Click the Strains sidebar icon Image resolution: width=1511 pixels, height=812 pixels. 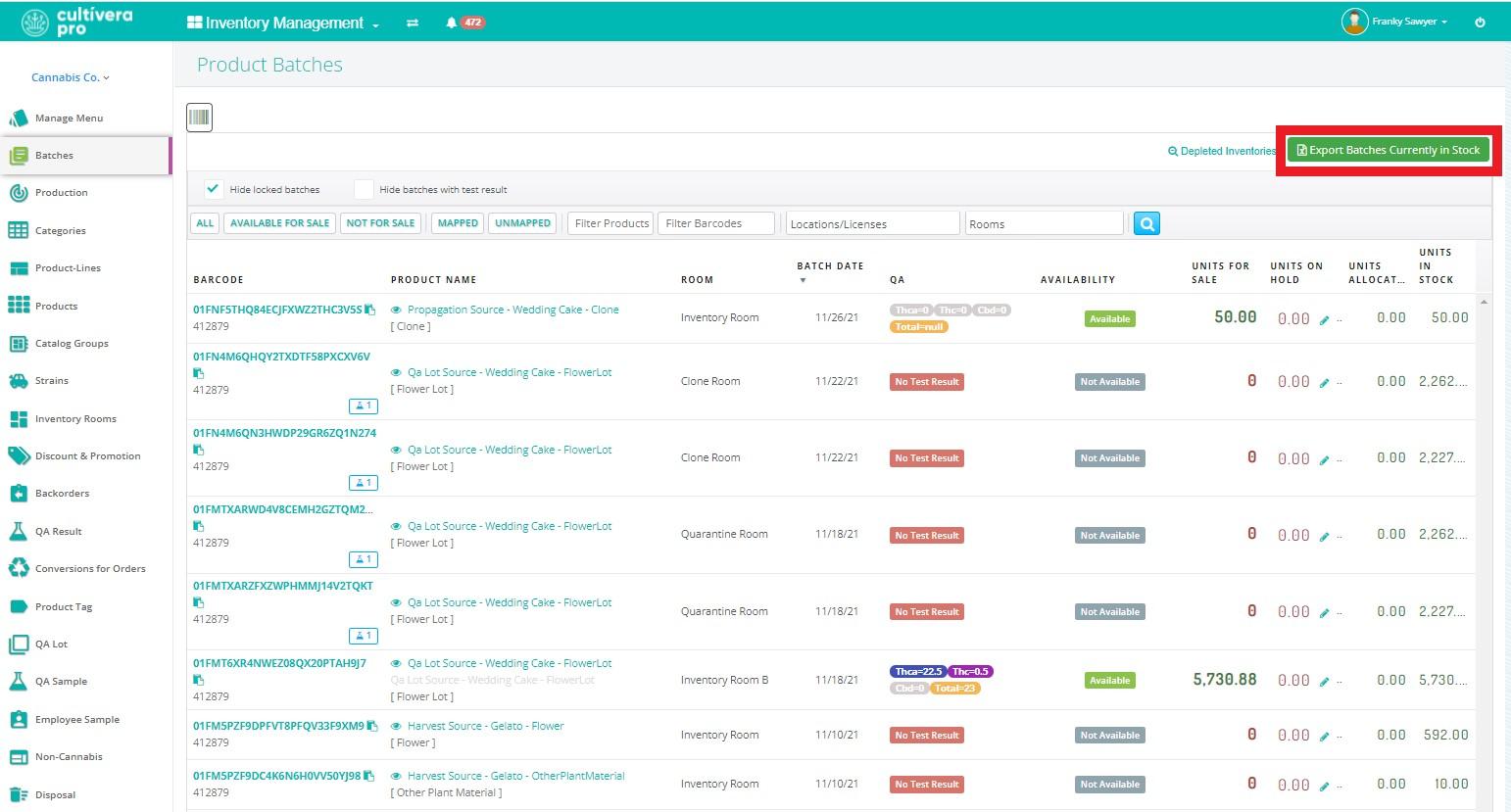pyautogui.click(x=18, y=381)
